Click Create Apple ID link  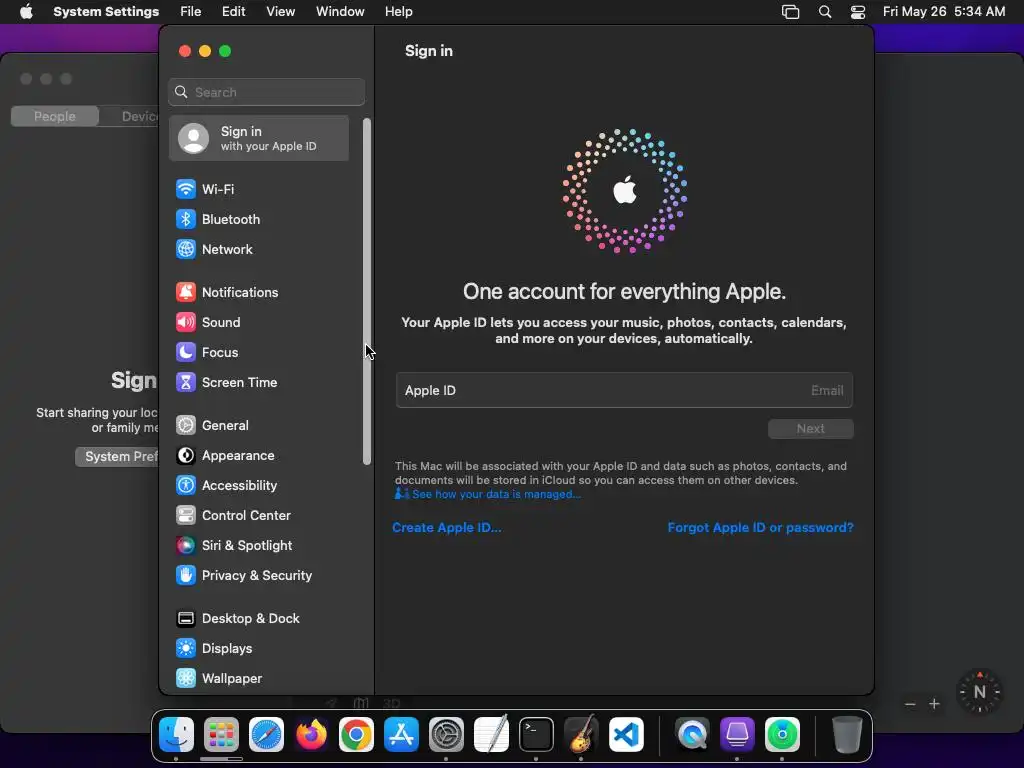[447, 528]
